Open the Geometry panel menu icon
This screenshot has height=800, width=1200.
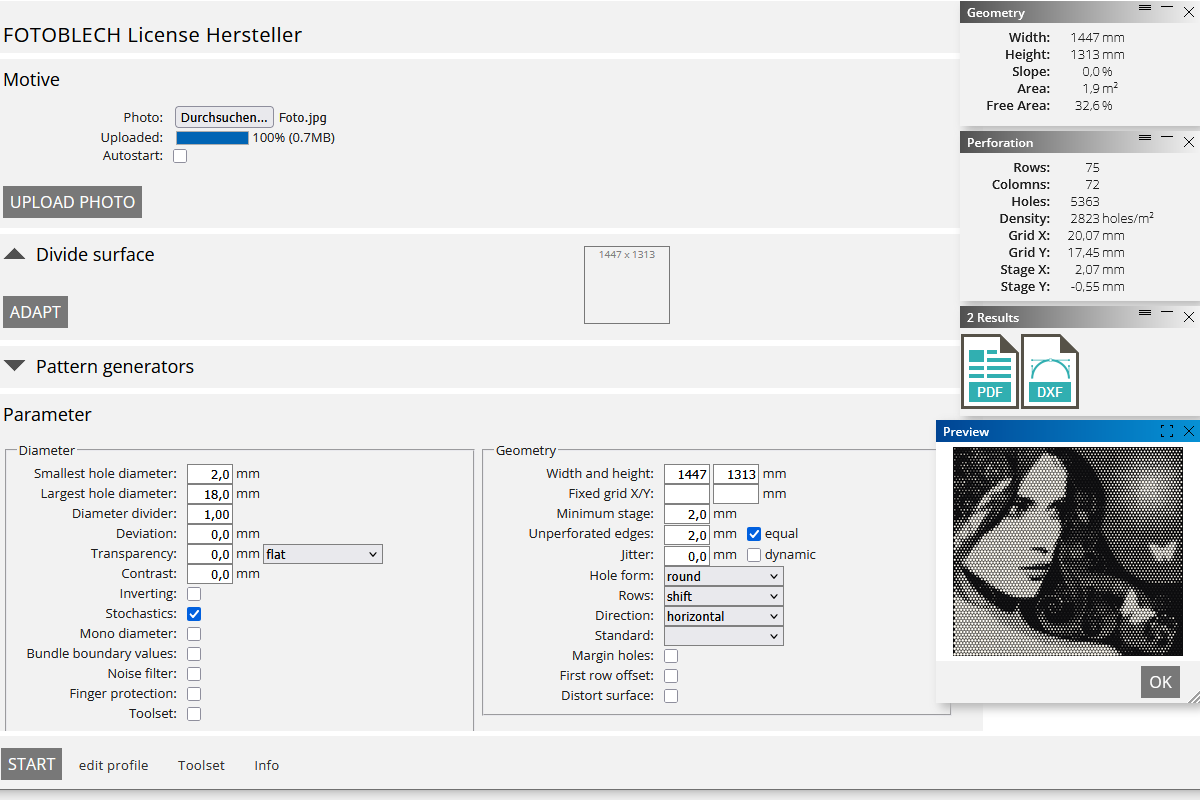(x=1145, y=8)
